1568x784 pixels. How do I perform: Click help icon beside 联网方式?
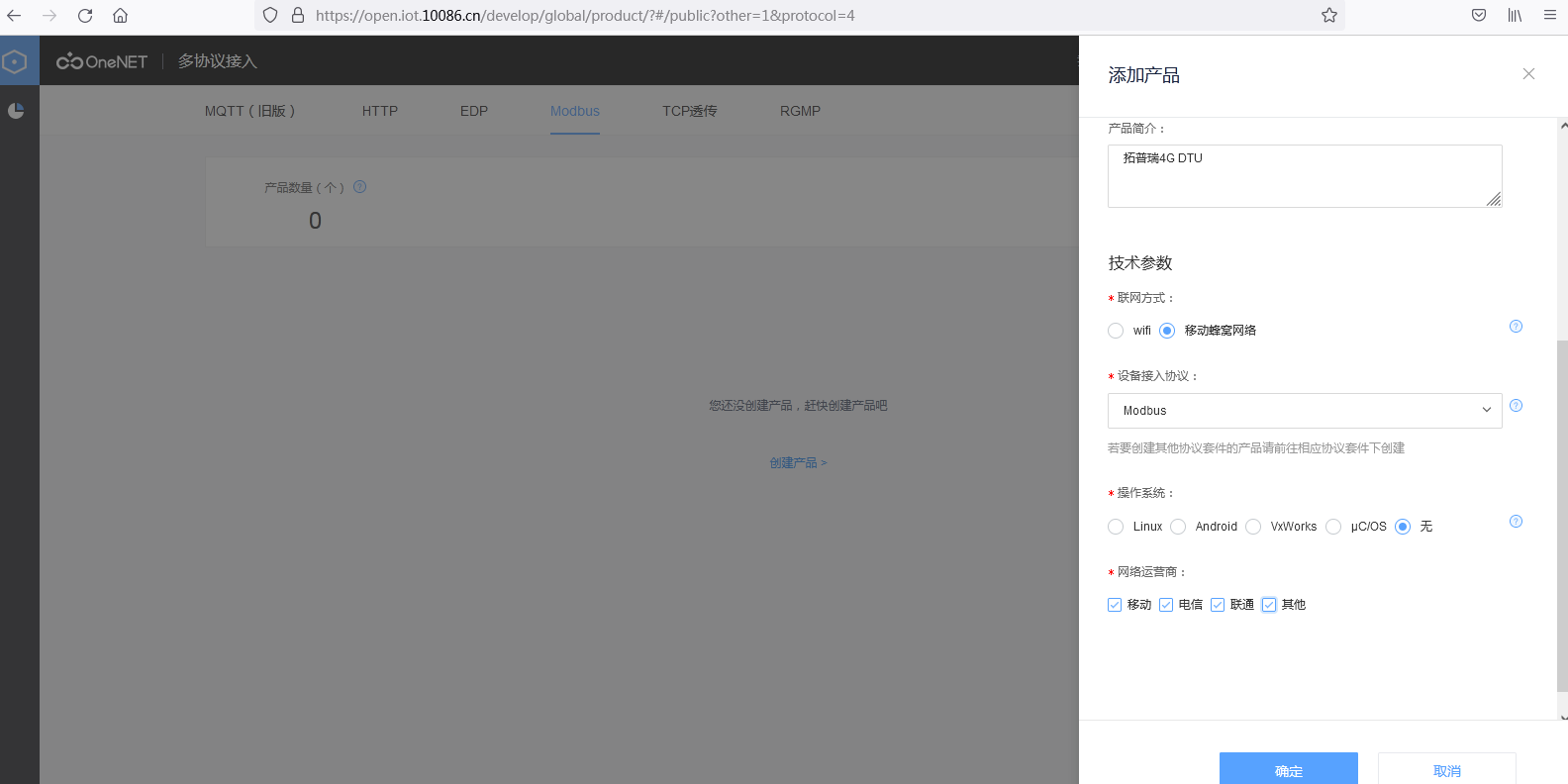[x=1516, y=327]
